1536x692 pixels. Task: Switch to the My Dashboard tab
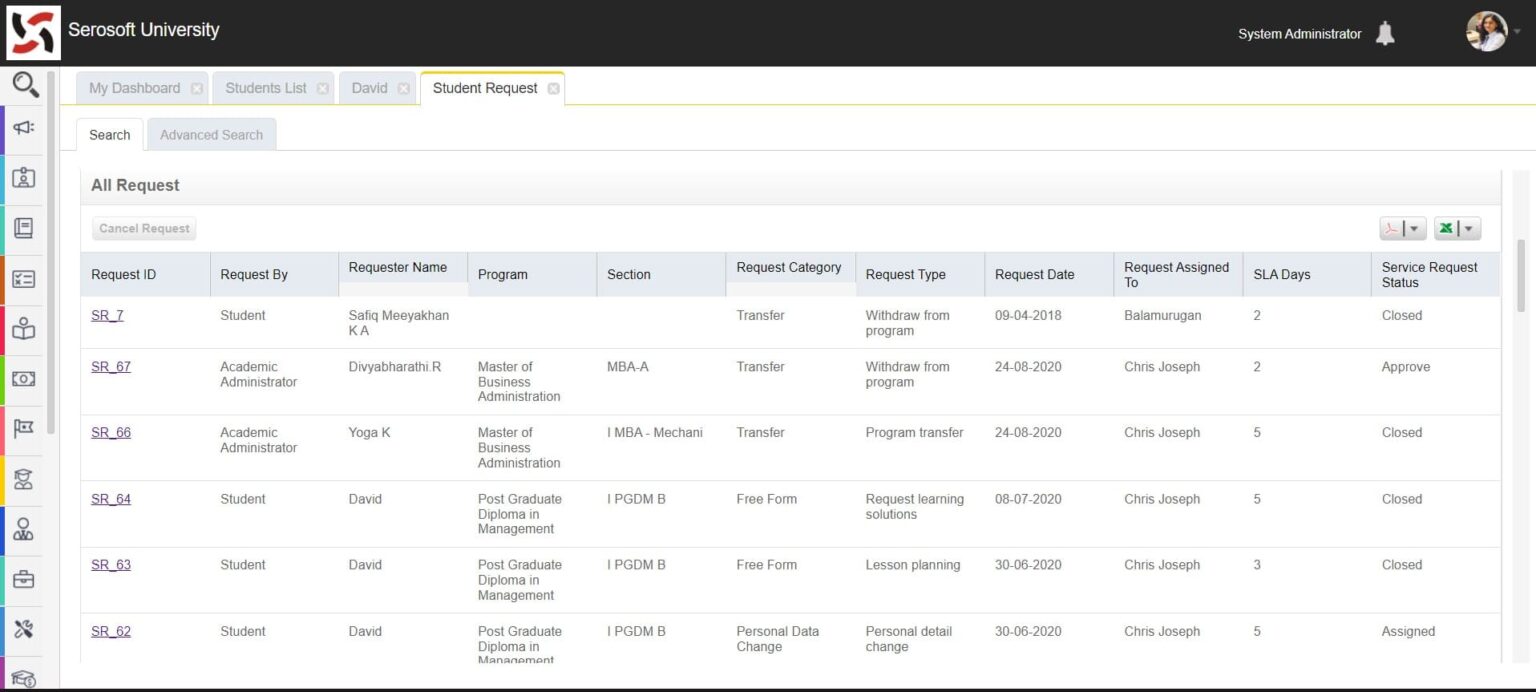coord(132,88)
